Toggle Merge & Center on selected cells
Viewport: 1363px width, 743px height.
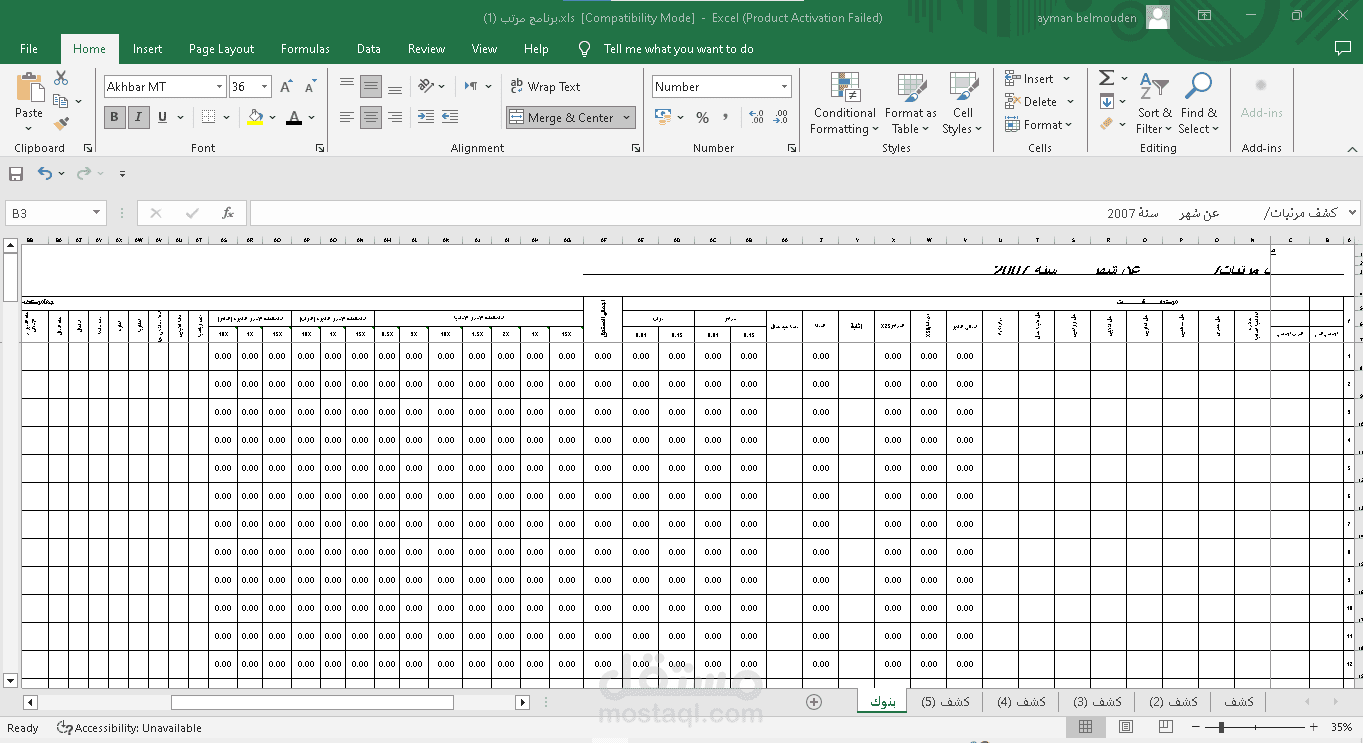pyautogui.click(x=563, y=117)
